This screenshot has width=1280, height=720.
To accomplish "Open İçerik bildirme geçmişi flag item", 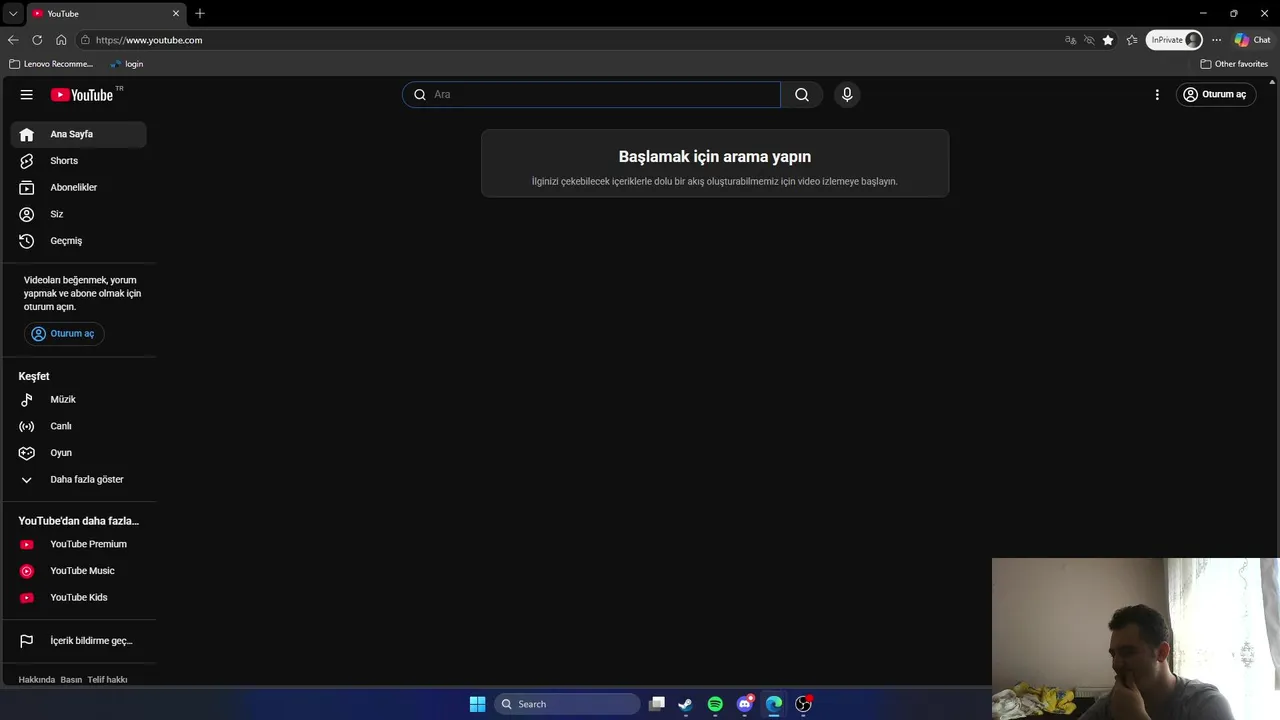I will pos(79,641).
